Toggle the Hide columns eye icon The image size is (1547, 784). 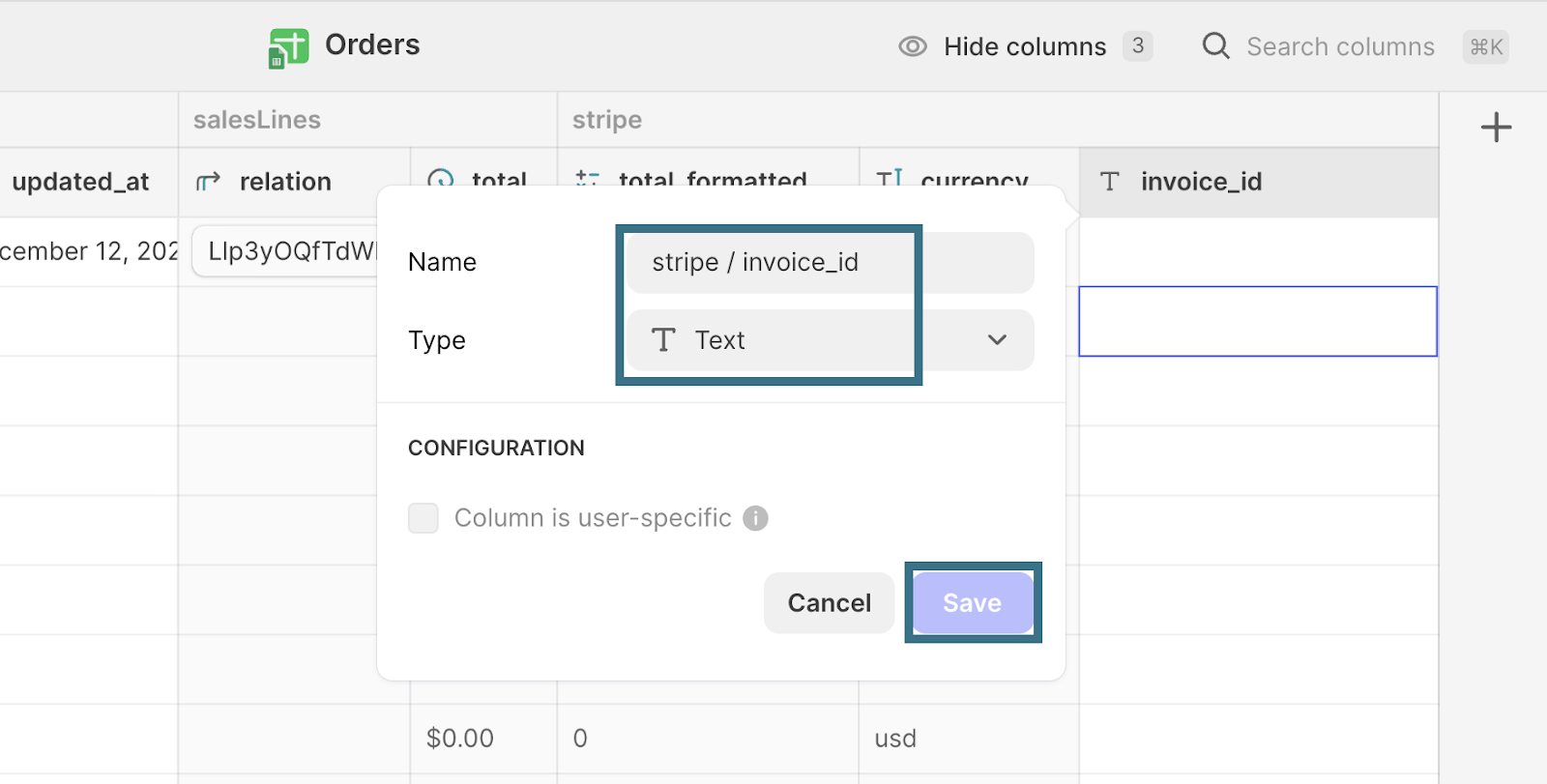coord(913,46)
